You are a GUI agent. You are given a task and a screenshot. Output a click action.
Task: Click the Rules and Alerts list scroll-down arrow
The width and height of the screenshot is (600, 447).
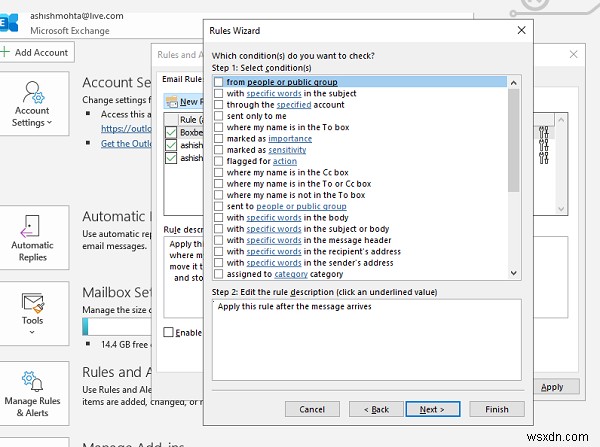coord(561,209)
